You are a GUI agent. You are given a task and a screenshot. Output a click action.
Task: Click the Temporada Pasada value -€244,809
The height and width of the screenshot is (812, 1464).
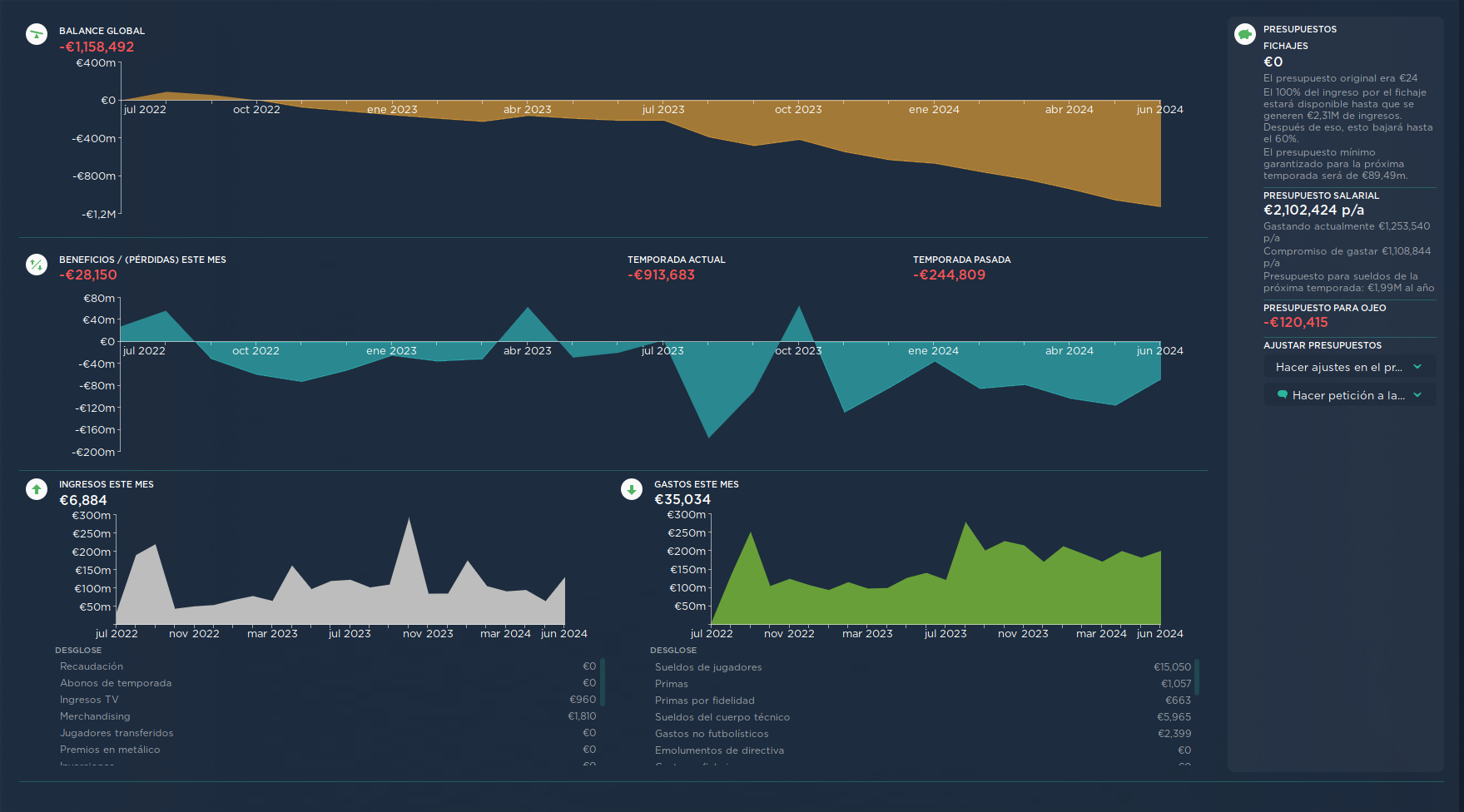[949, 275]
